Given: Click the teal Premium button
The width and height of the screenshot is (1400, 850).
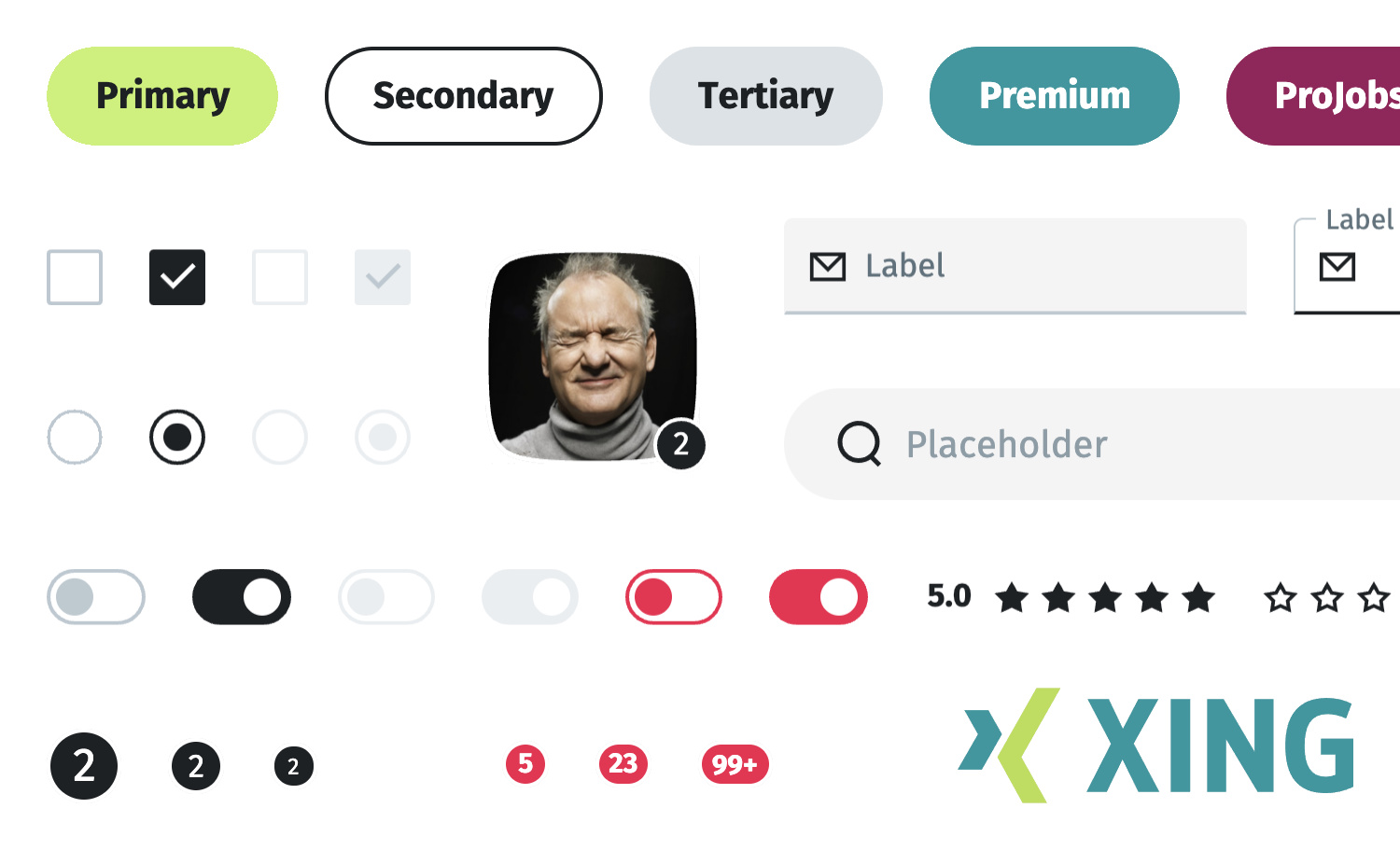Looking at the screenshot, I should 1054,96.
